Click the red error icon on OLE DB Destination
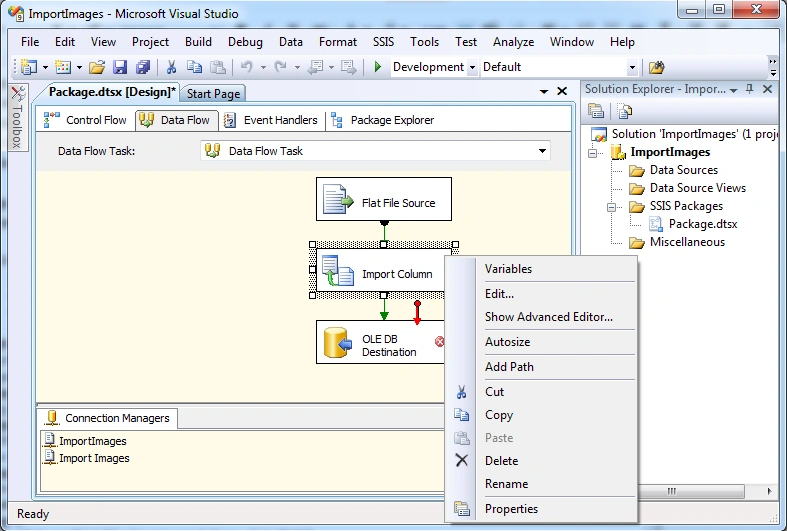This screenshot has width=787, height=531. 439,342
